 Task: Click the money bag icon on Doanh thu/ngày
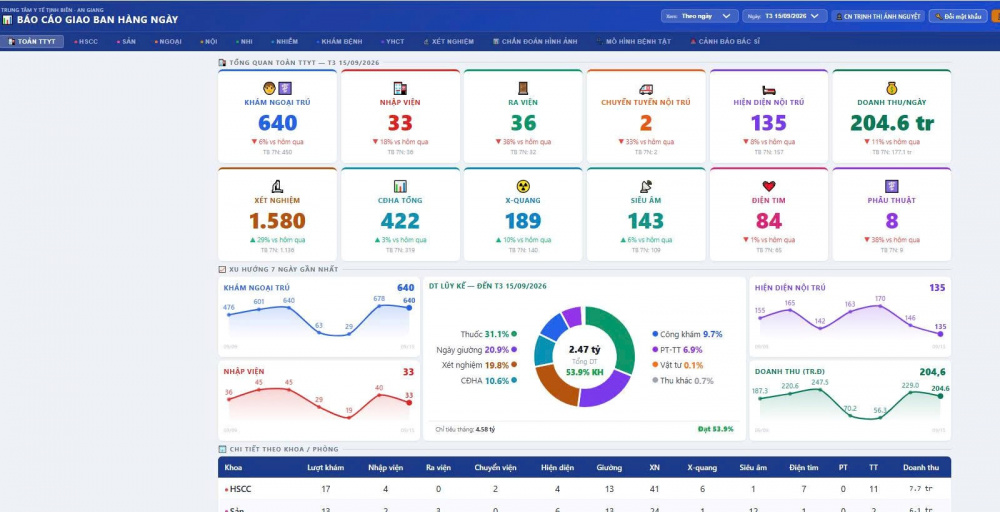click(x=892, y=89)
